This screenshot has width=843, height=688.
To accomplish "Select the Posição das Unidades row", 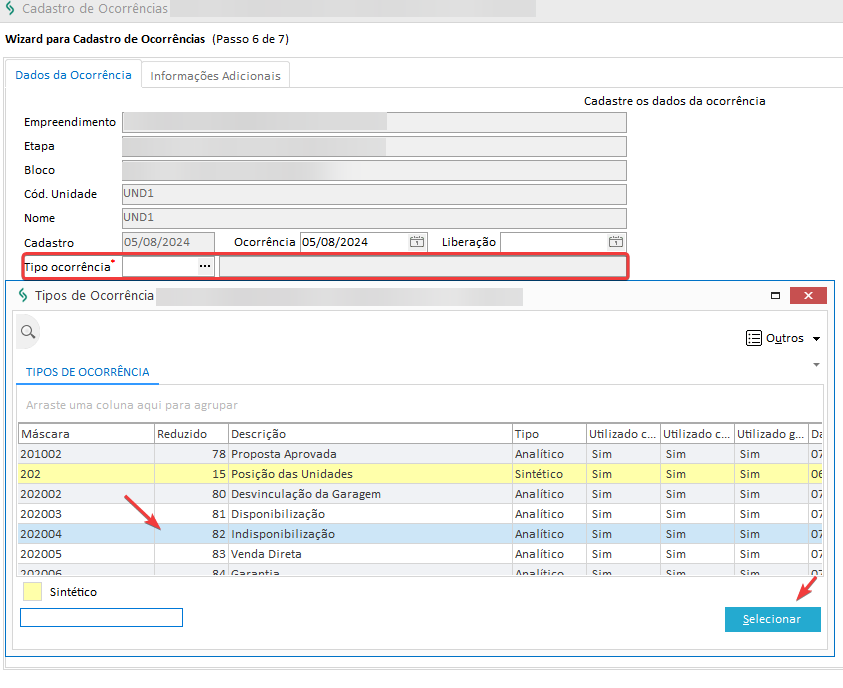I will coord(291,474).
